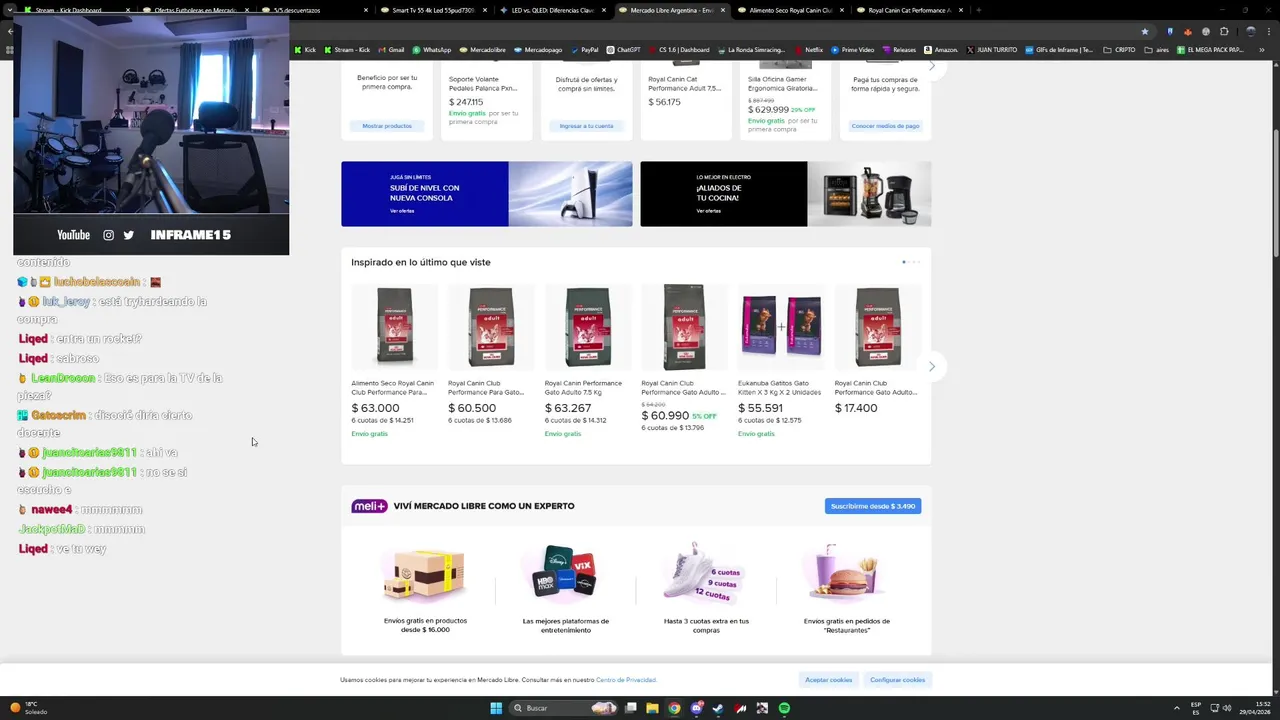Open the WhatsApp bookmark
Screen dimensions: 1280x720
432,49
